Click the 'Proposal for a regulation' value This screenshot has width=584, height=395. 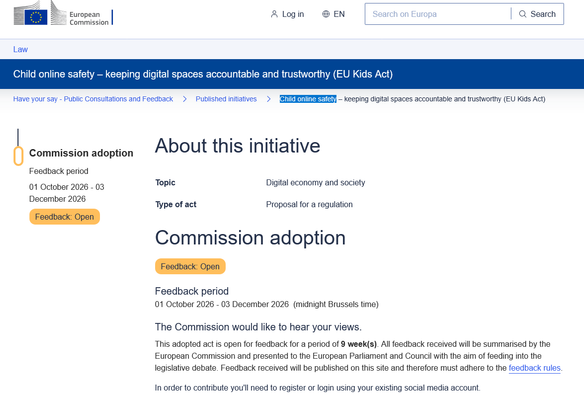309,204
